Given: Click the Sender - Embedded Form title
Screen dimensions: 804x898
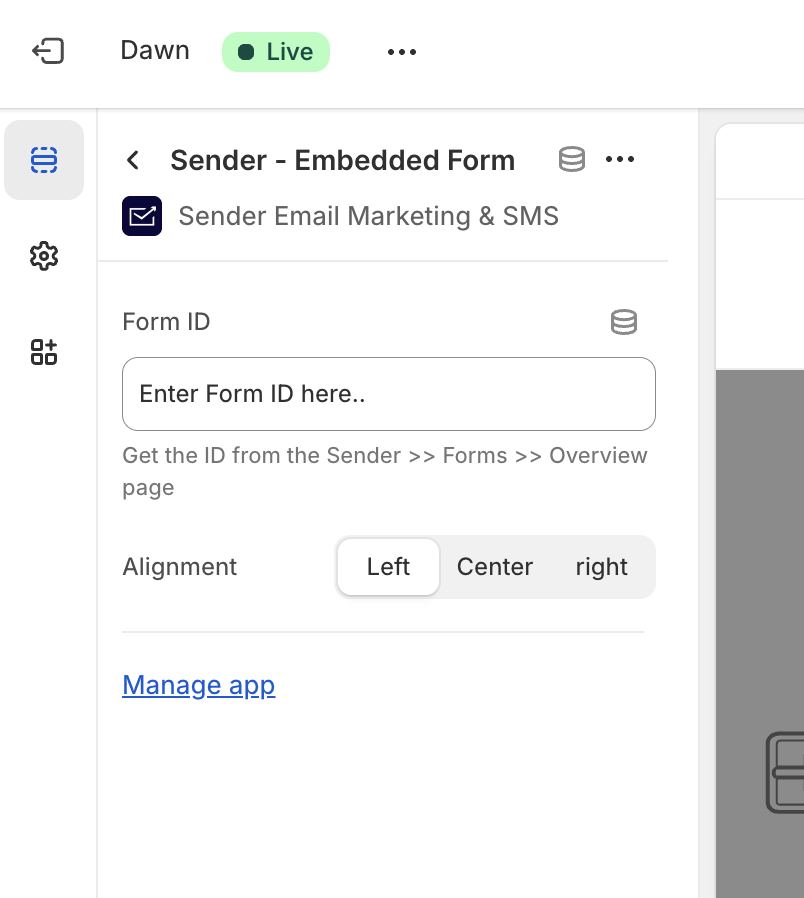Looking at the screenshot, I should (x=342, y=160).
